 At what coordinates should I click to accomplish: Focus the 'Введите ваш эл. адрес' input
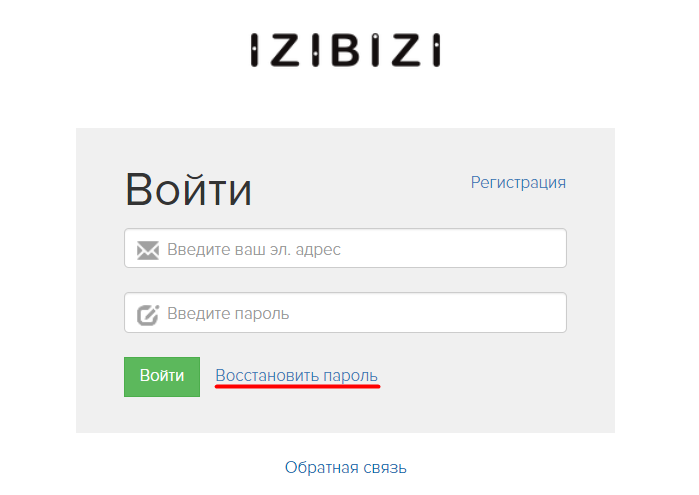345,248
